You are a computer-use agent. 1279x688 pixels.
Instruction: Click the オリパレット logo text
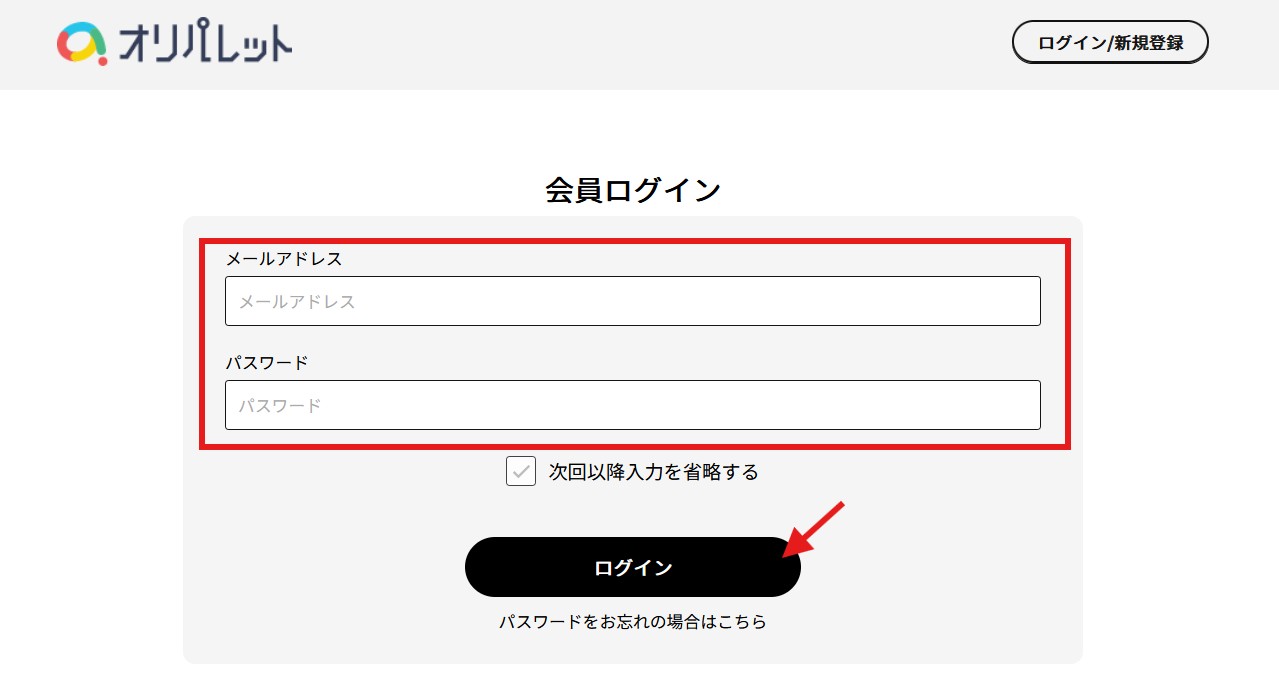pyautogui.click(x=205, y=45)
